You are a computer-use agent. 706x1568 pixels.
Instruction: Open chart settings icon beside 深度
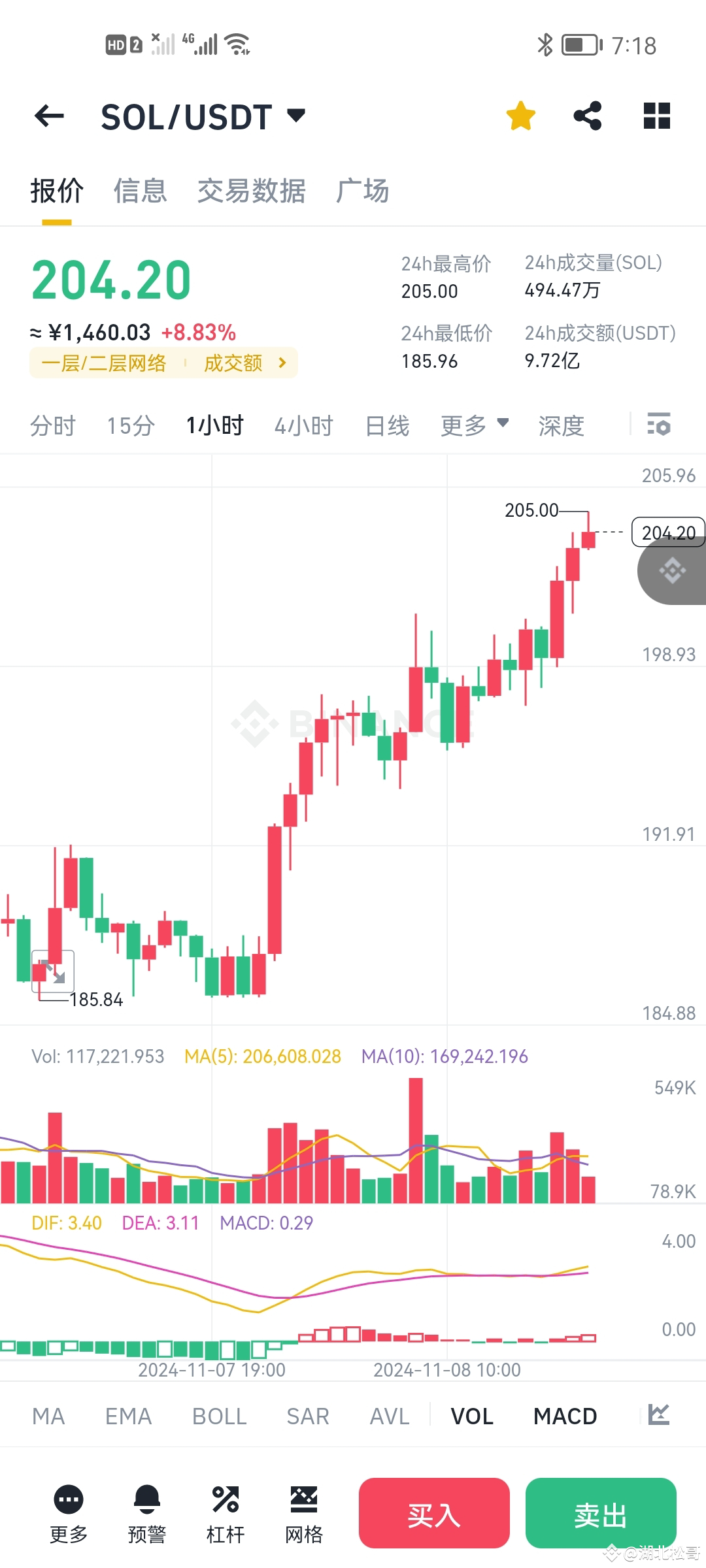pyautogui.click(x=659, y=425)
